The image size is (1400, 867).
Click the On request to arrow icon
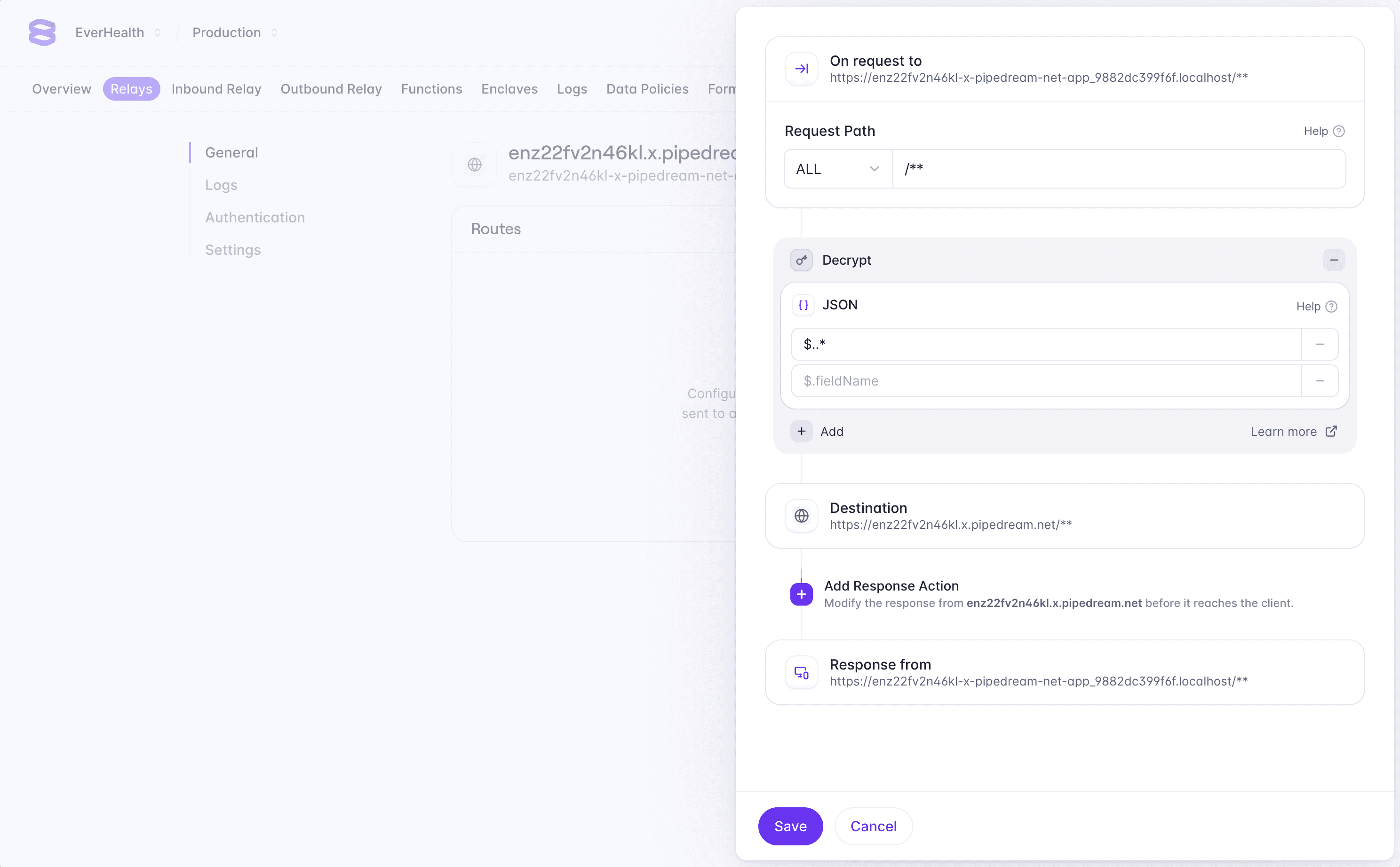[x=801, y=69]
